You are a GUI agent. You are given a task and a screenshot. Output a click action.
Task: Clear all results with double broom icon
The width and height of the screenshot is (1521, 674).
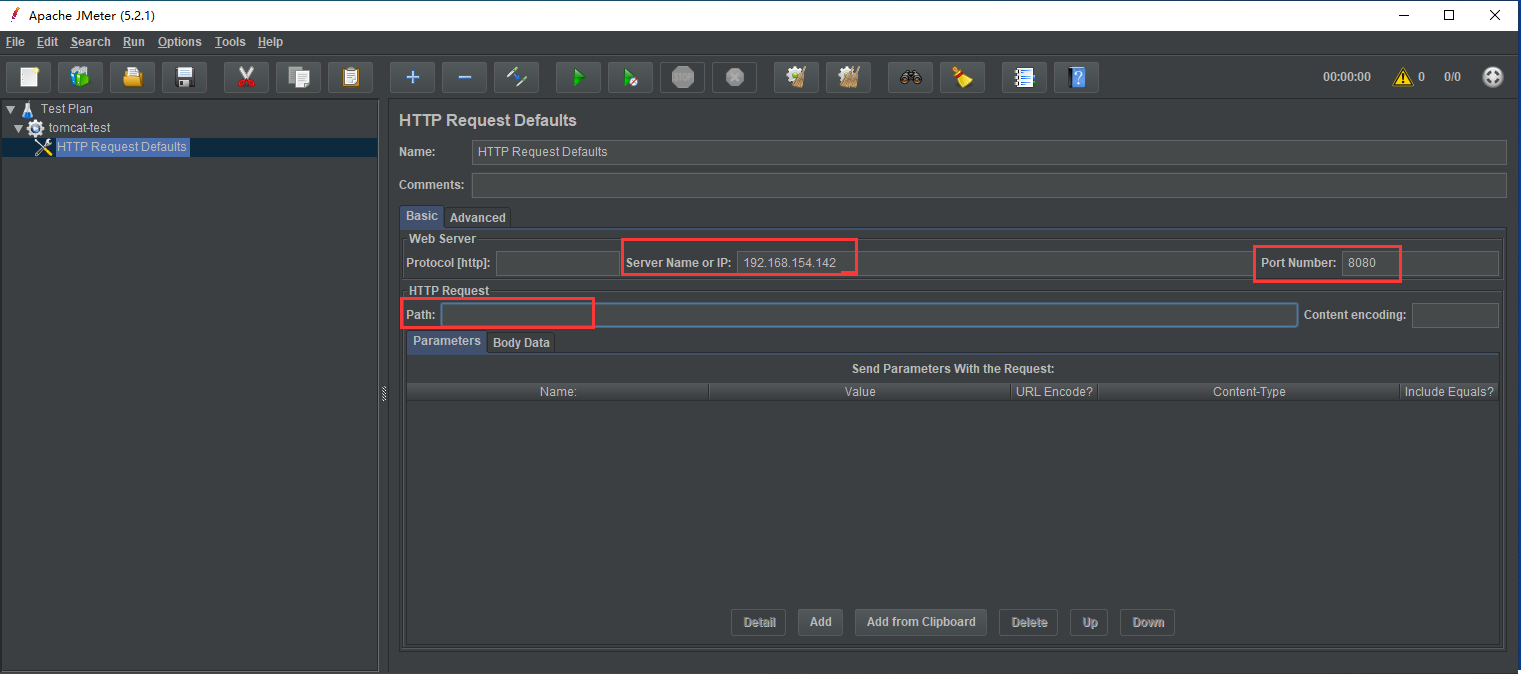(x=849, y=77)
